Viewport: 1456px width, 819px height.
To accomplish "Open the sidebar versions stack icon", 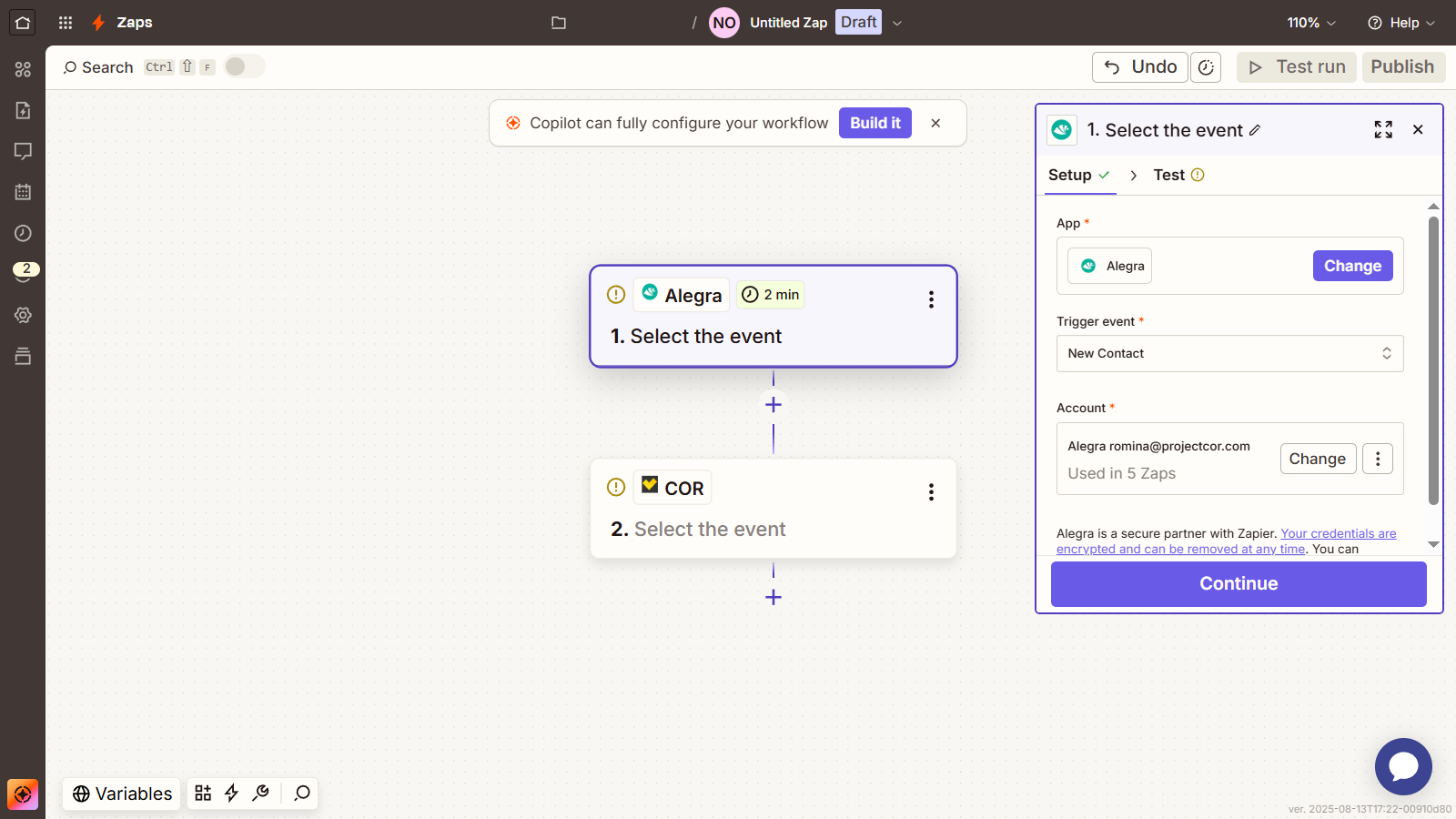I will [23, 356].
